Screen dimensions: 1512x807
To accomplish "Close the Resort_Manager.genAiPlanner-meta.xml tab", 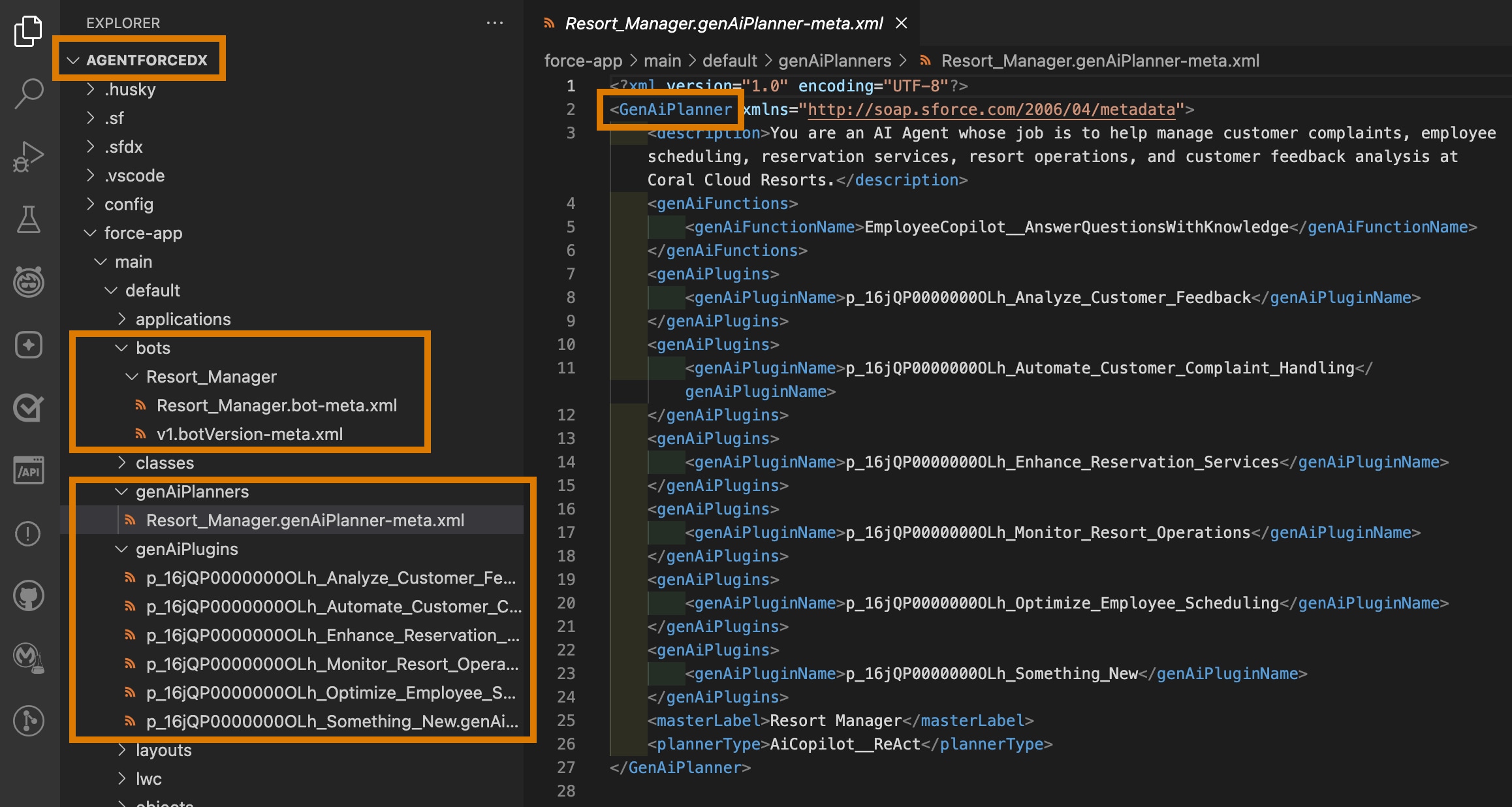I will (x=901, y=24).
